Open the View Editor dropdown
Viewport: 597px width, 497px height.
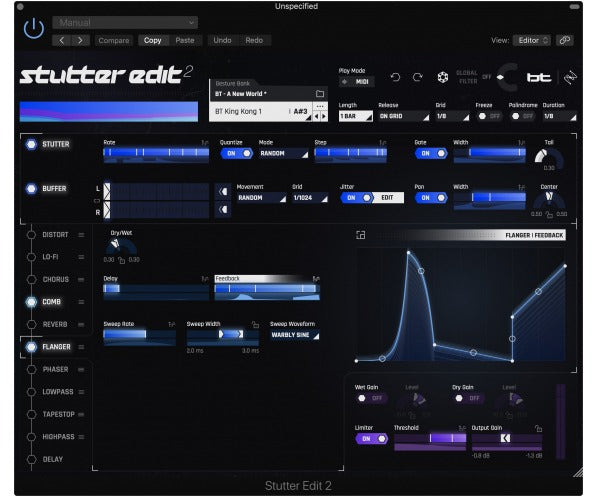[532, 40]
